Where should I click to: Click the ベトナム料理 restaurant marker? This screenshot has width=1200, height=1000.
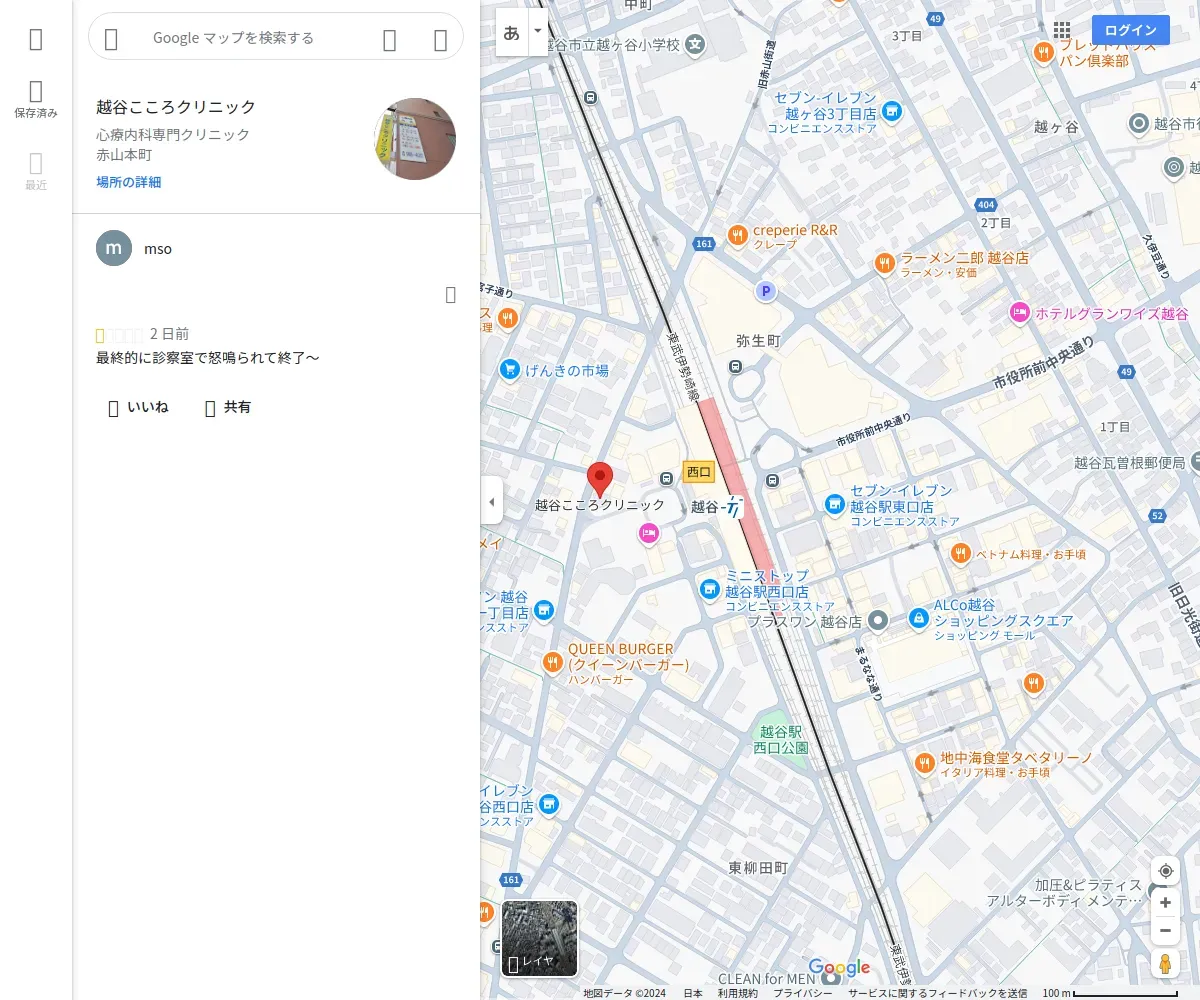(960, 552)
